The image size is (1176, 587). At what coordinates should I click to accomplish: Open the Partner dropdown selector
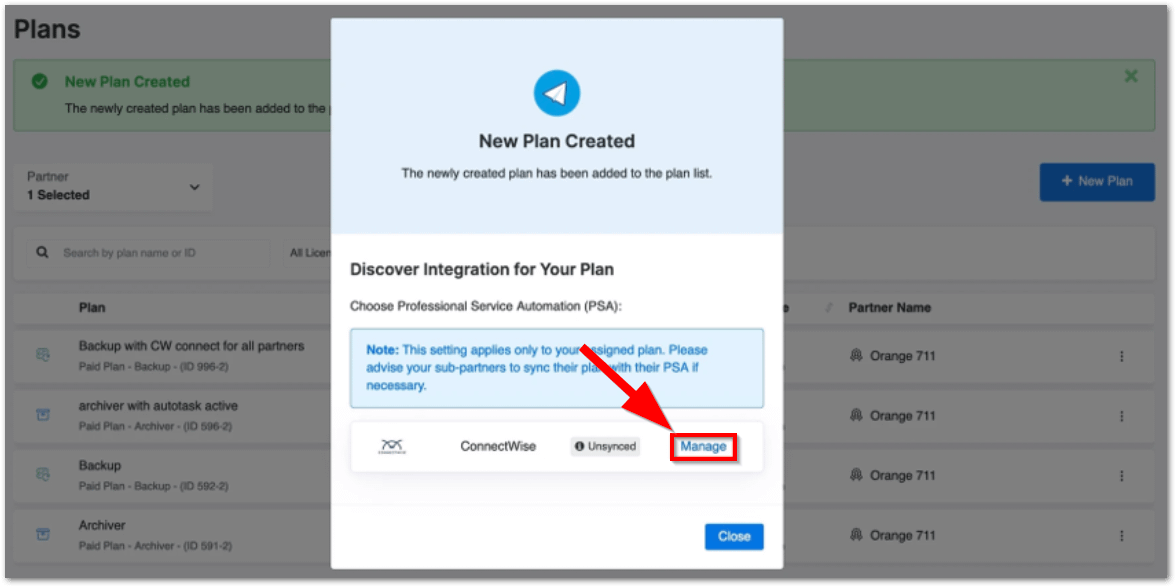pyautogui.click(x=115, y=186)
